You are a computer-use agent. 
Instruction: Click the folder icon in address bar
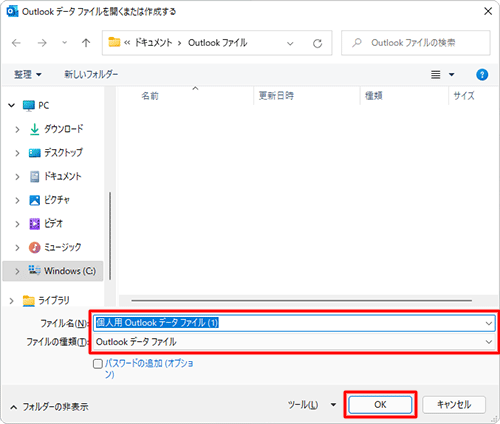tap(114, 42)
